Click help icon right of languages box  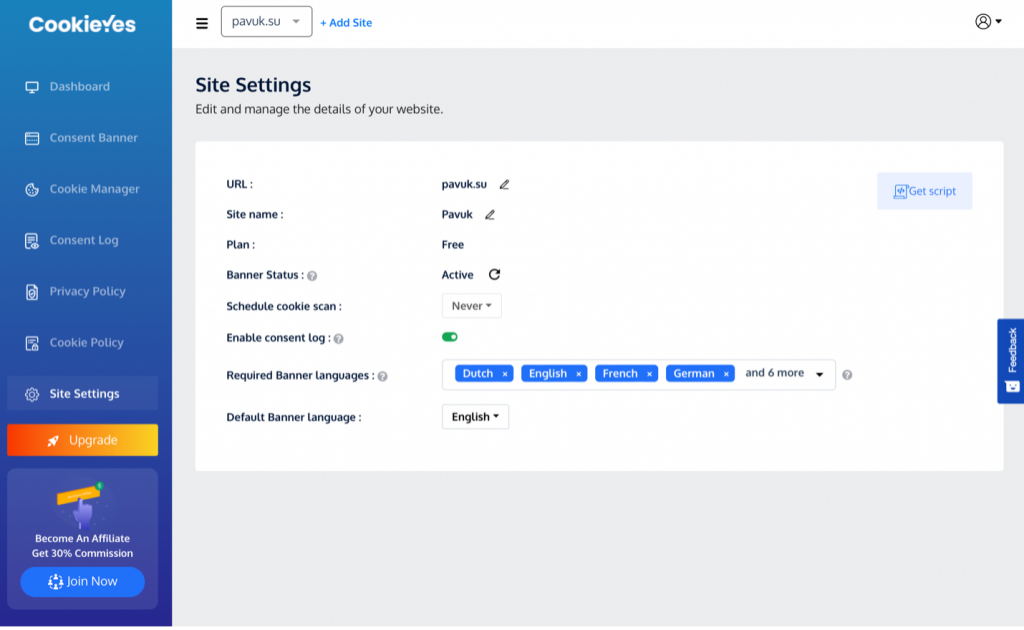pos(847,375)
